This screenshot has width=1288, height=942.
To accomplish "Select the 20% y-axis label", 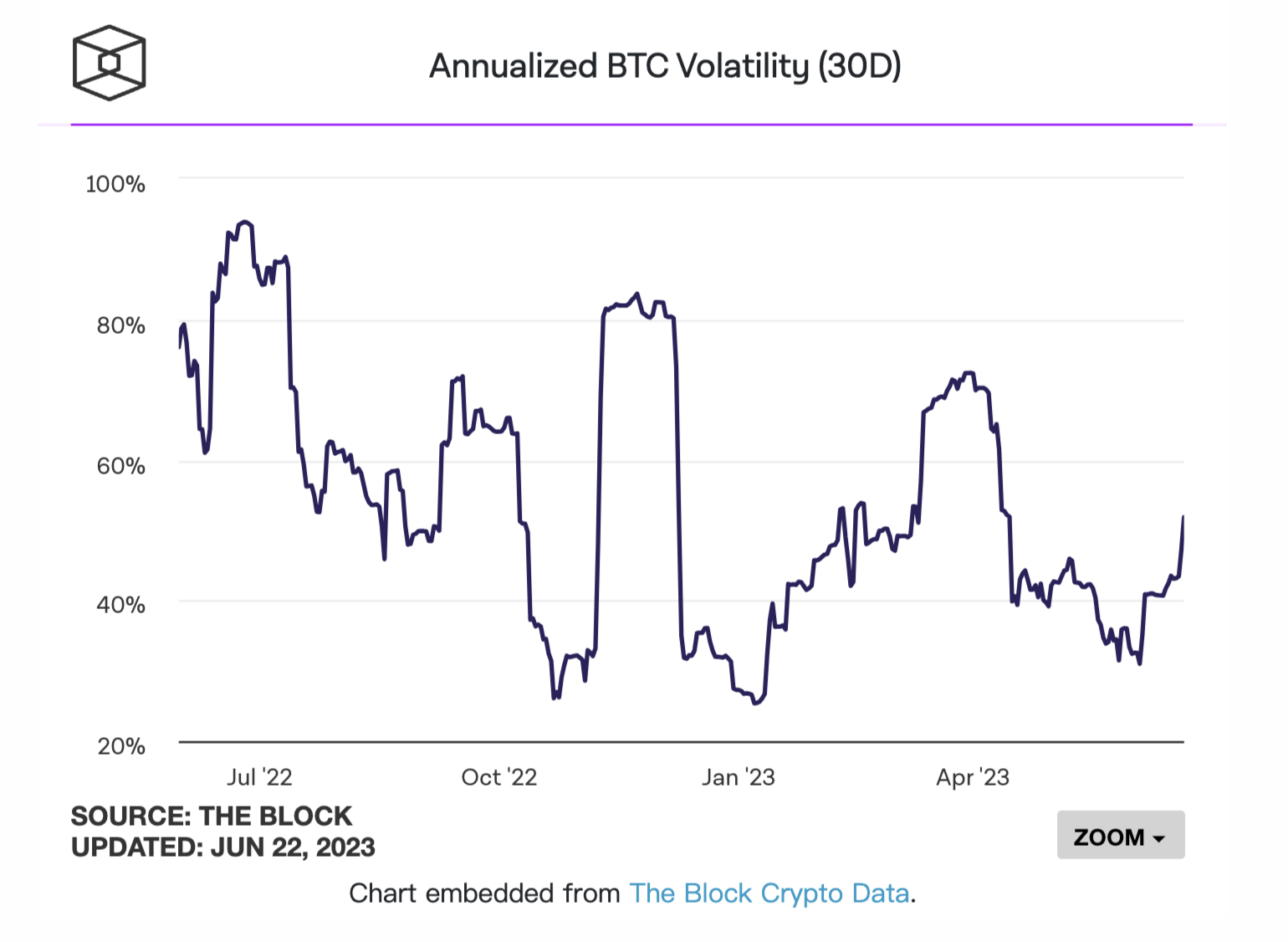I will pos(120,746).
